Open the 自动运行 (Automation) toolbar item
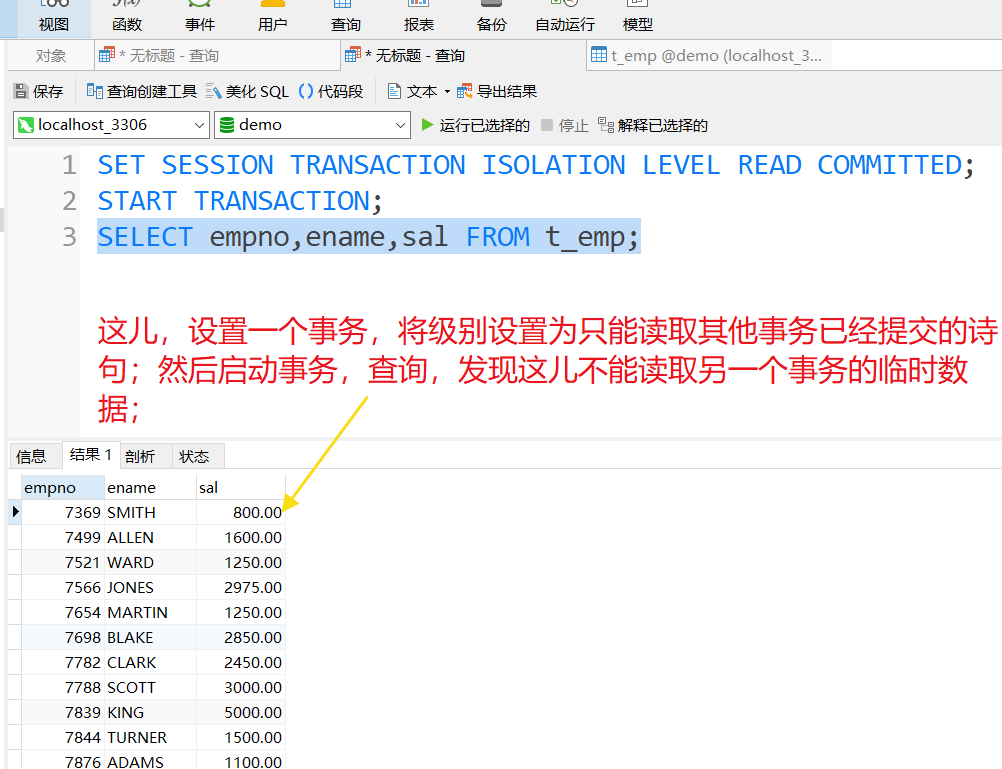Image resolution: width=1002 pixels, height=769 pixels. [565, 18]
